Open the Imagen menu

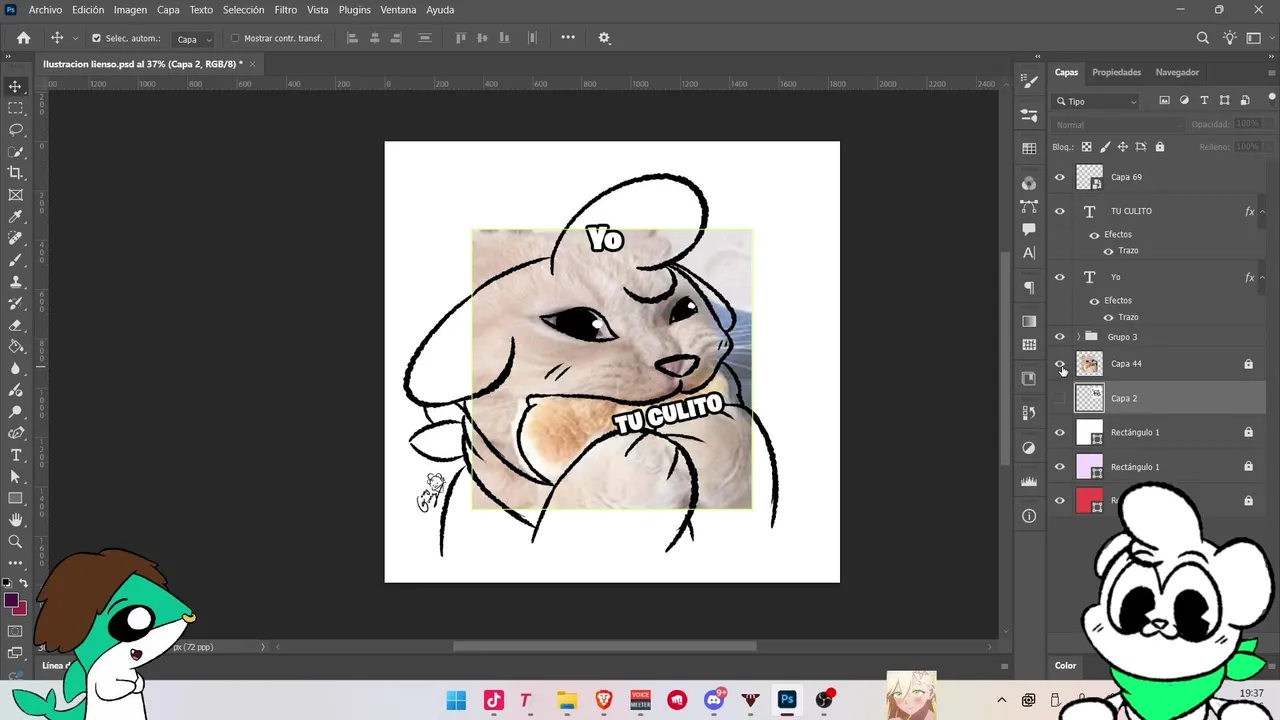pyautogui.click(x=130, y=10)
